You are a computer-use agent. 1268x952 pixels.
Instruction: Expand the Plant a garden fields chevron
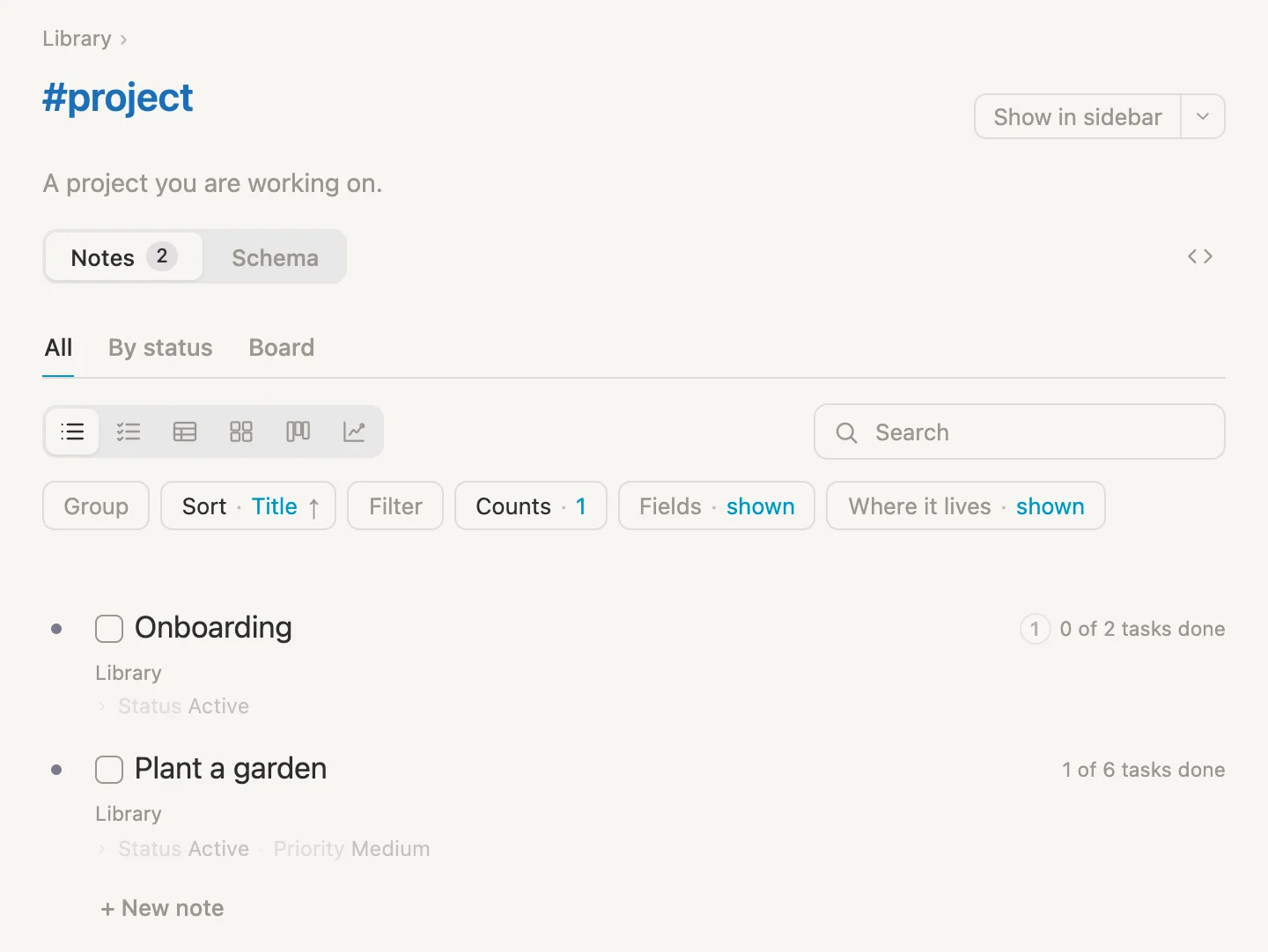pyautogui.click(x=102, y=849)
